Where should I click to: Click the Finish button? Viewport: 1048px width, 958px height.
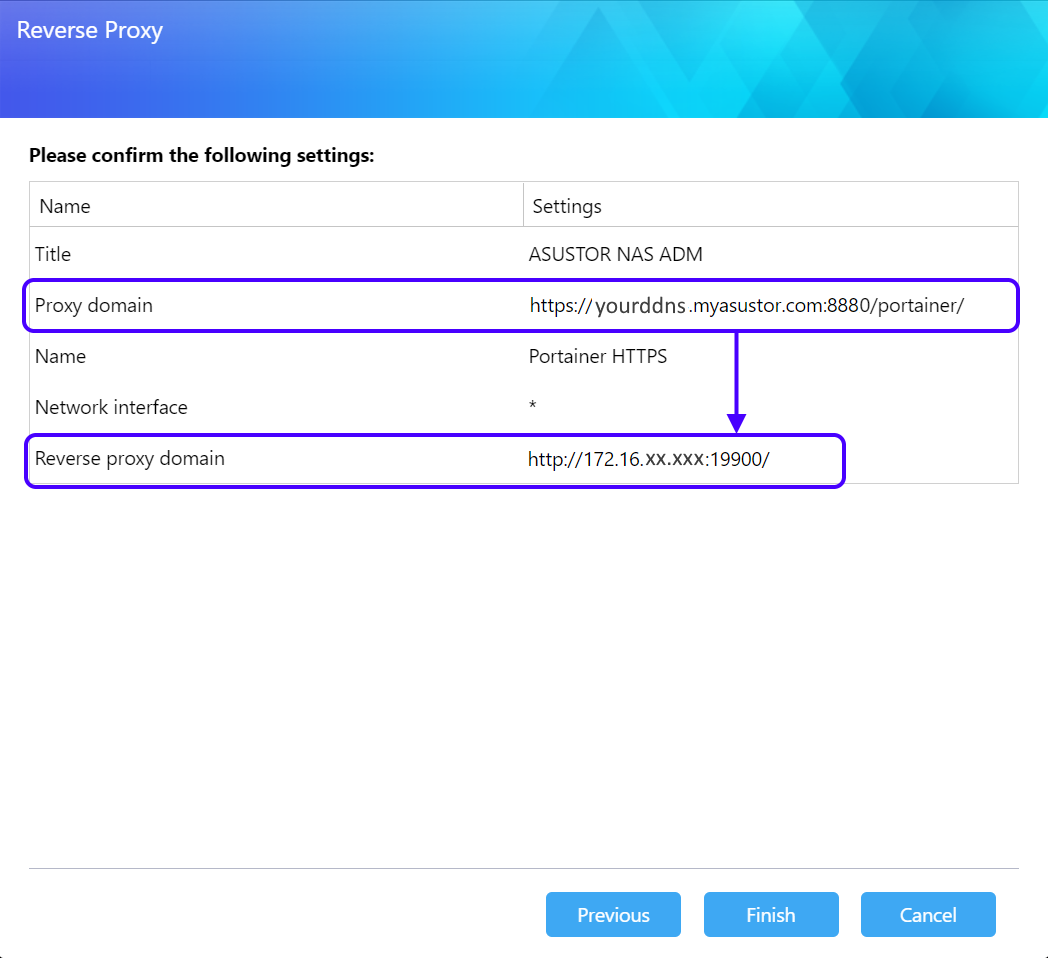pos(770,914)
